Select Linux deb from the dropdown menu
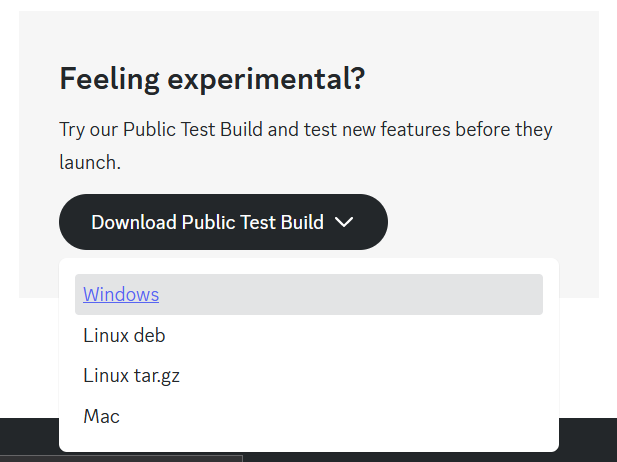 click(x=124, y=336)
